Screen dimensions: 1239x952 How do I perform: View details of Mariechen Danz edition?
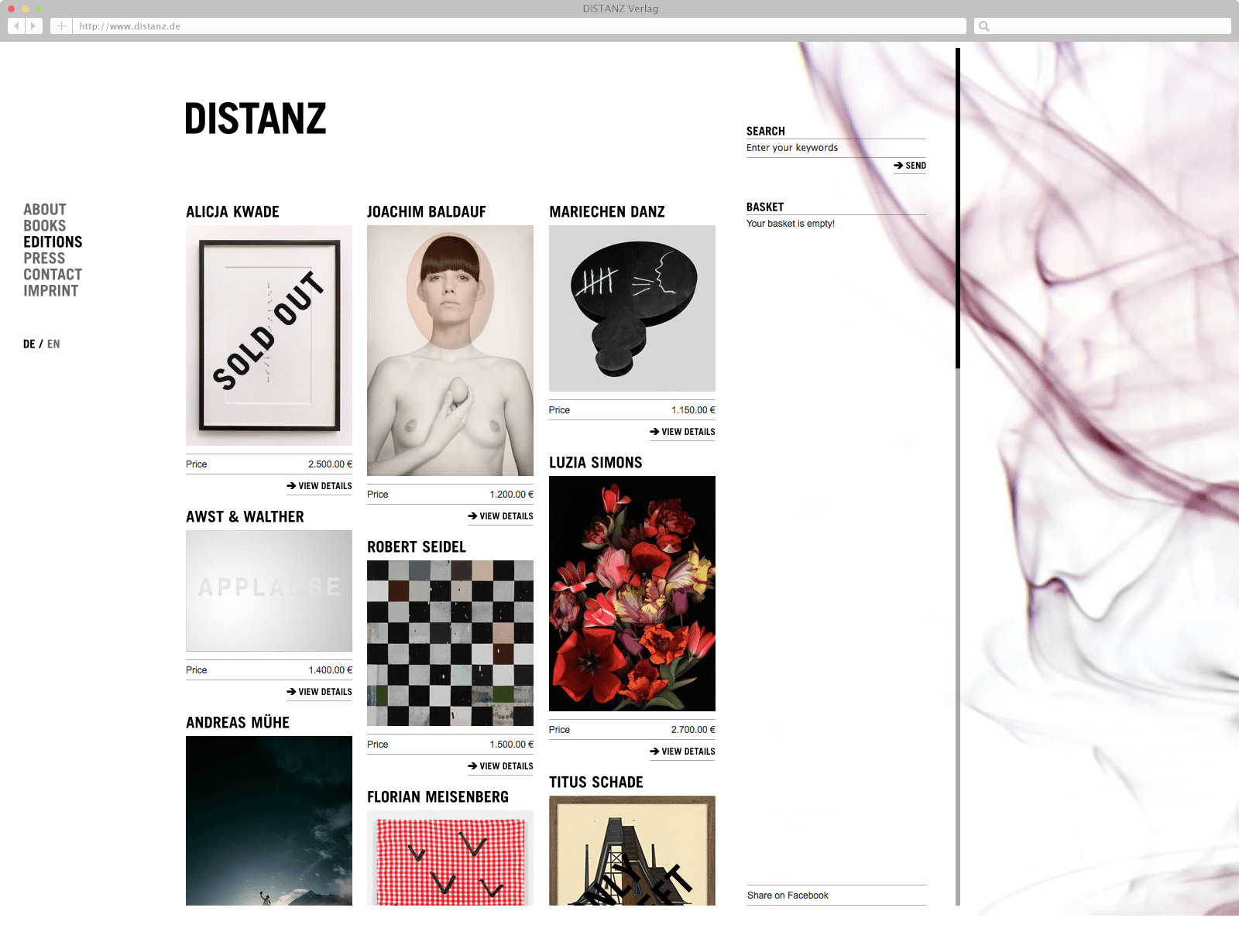click(682, 432)
